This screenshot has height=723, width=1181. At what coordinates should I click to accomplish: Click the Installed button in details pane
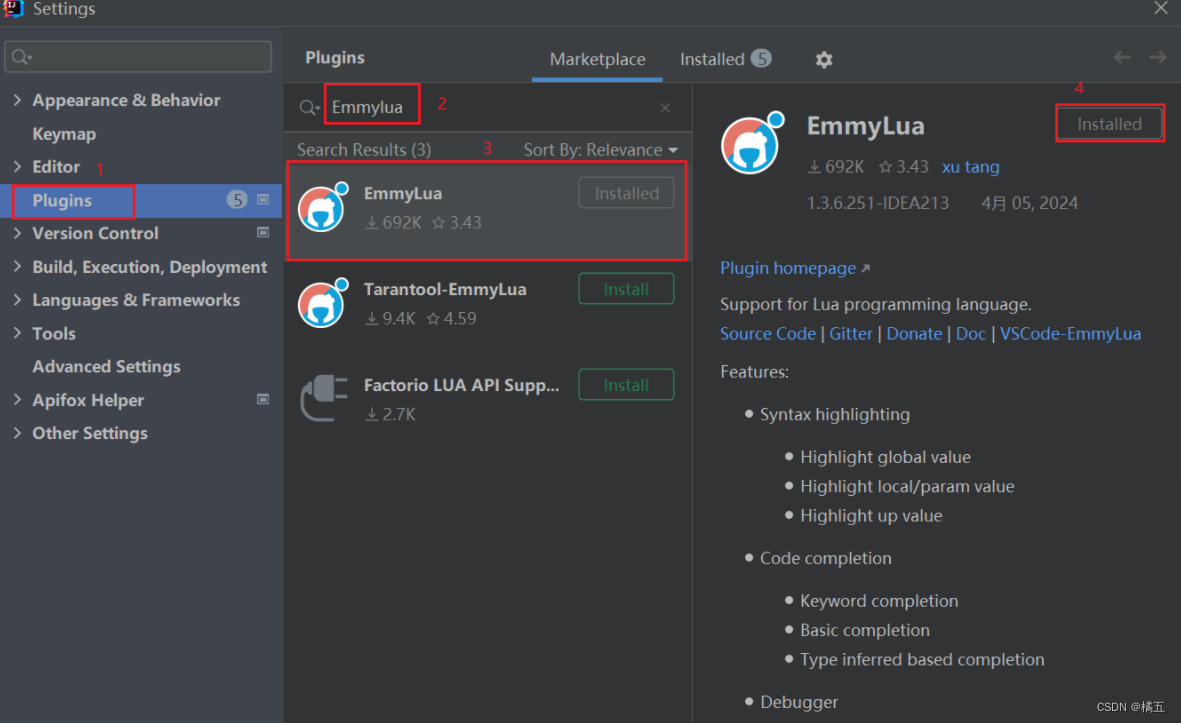[1109, 124]
